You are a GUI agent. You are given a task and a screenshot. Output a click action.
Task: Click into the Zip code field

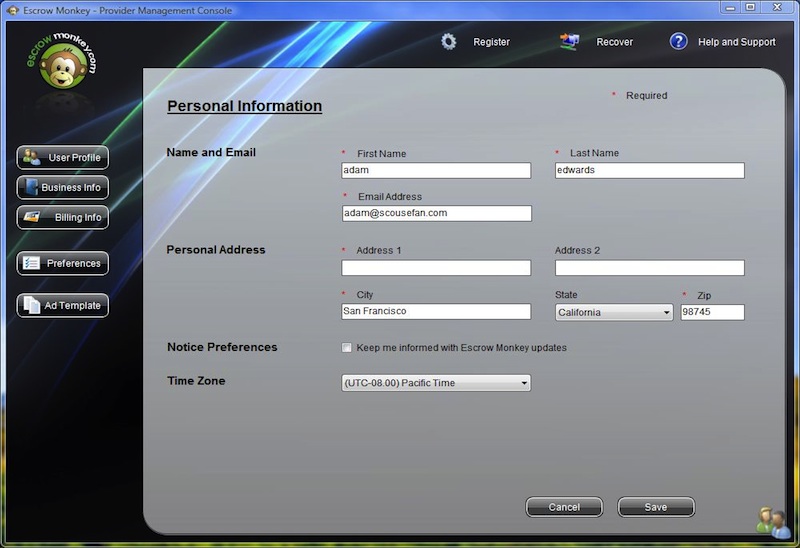click(712, 312)
